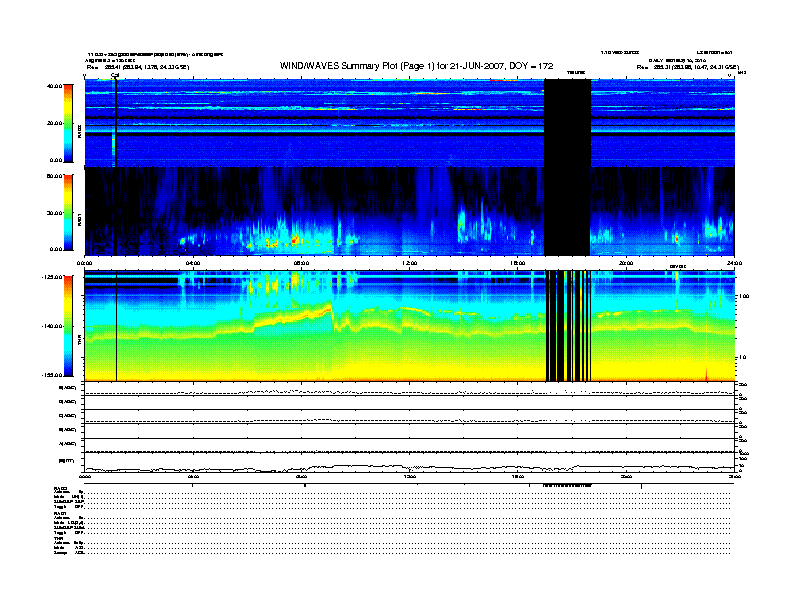Click the 10 tick on TNR right axis
This screenshot has width=792, height=612.
pos(742,358)
